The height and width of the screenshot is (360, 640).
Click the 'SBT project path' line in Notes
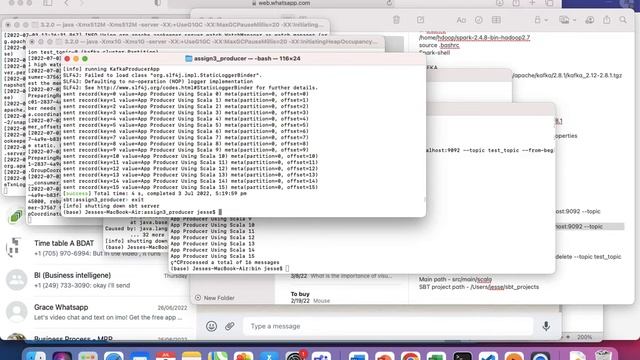point(479,287)
